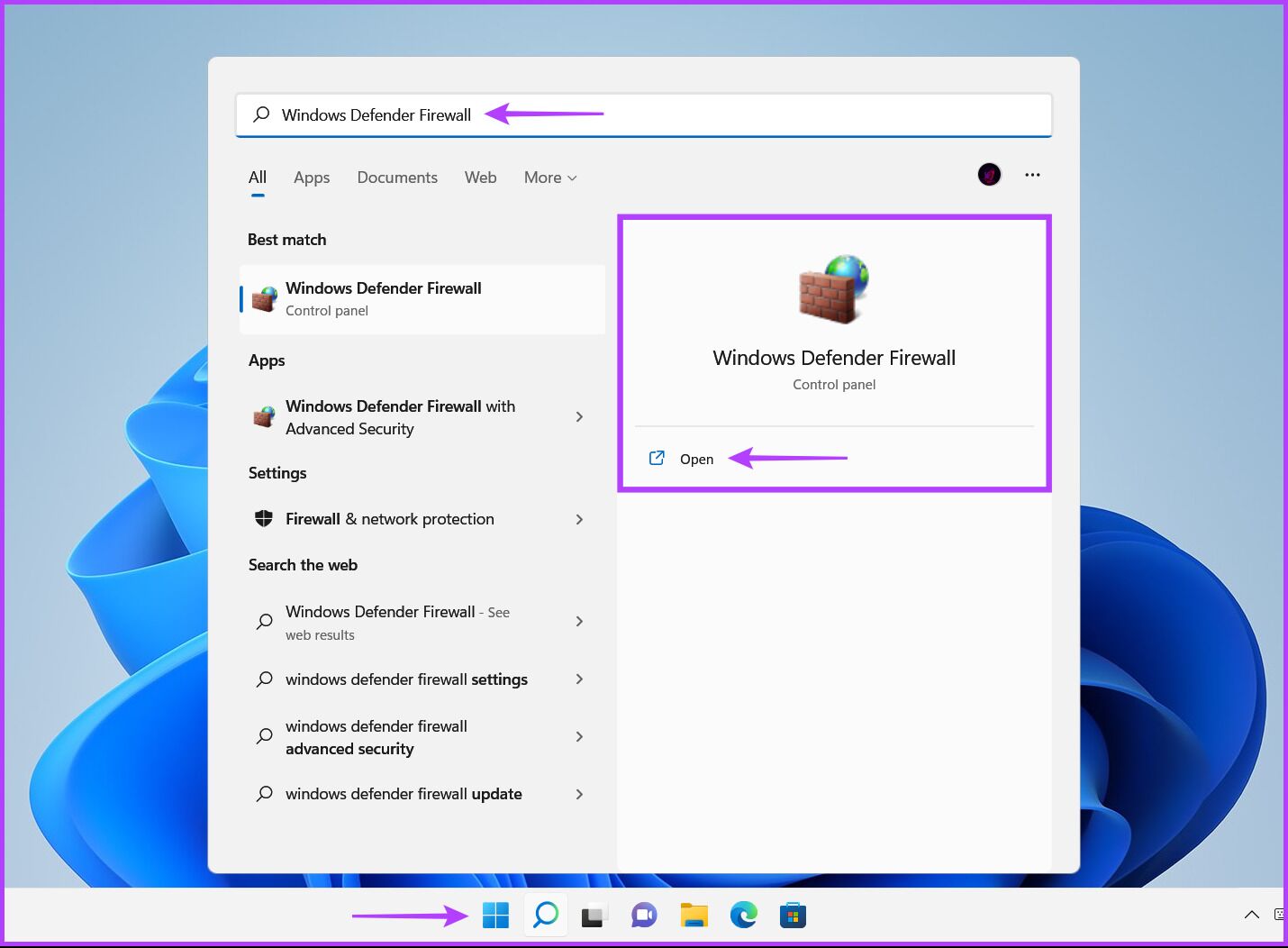This screenshot has width=1288, height=948.
Task: Expand Firewall with Advanced Security options
Action: 579,417
